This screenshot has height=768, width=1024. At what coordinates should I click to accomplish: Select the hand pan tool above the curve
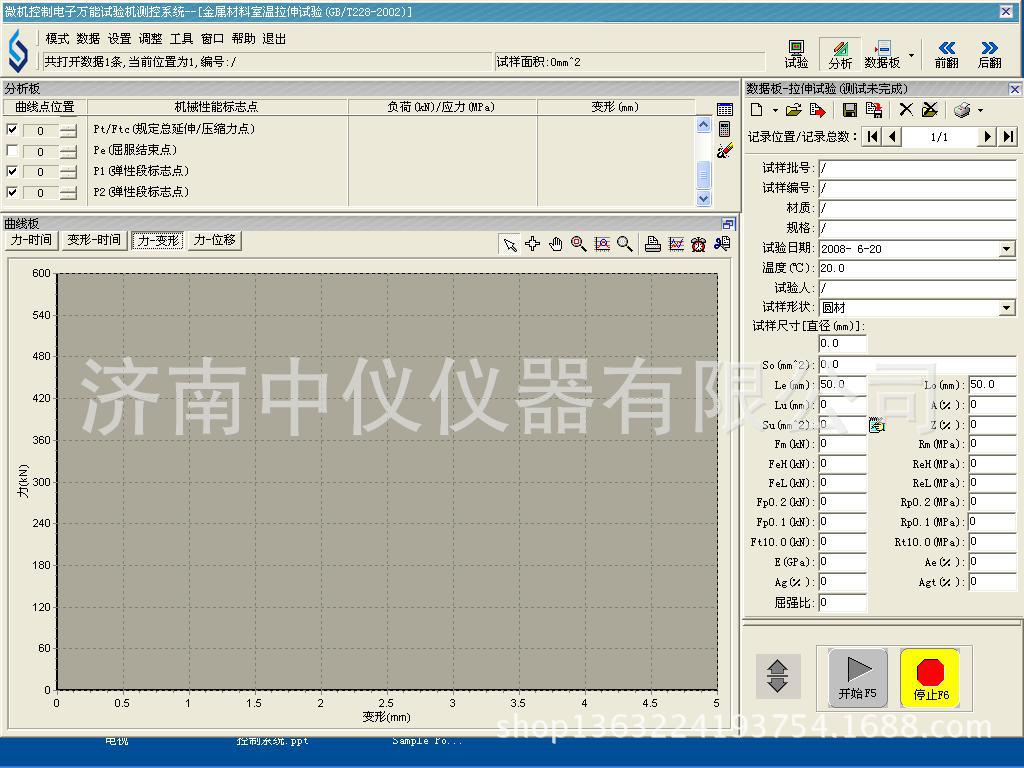555,244
